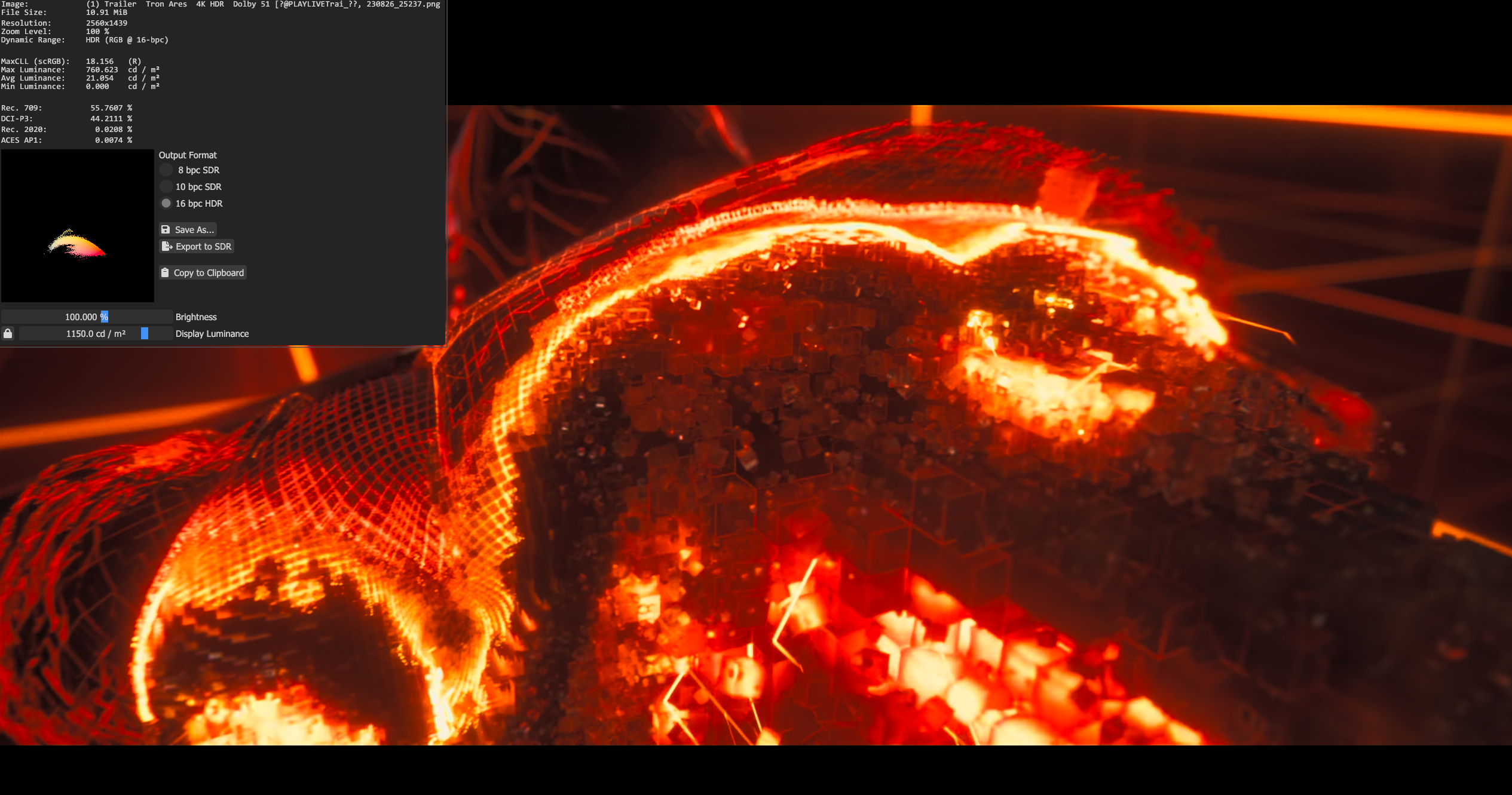Copy the image to clipboard
Viewport: 1512px width, 795px height.
[203, 272]
